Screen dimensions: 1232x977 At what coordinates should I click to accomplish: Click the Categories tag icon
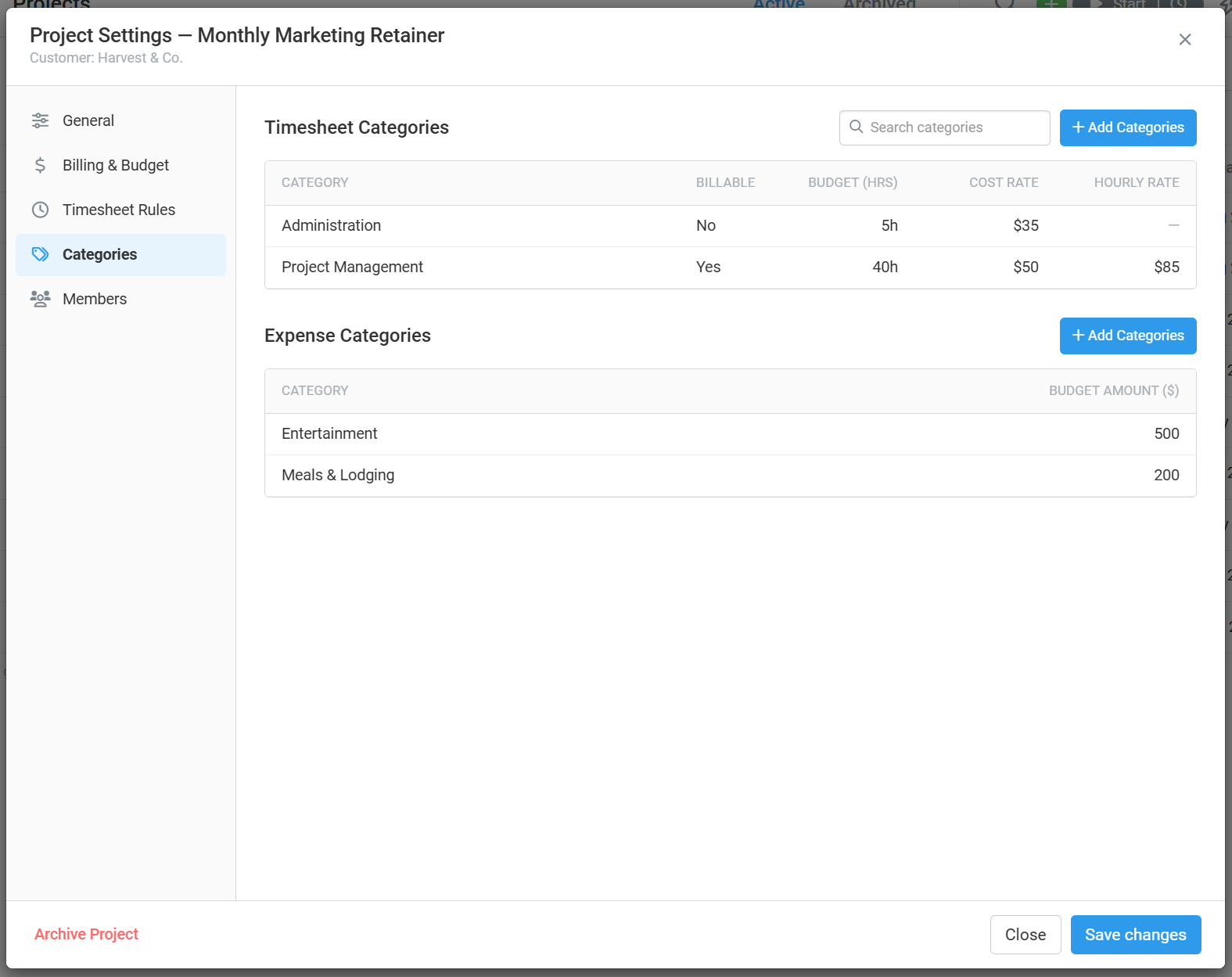pyautogui.click(x=40, y=254)
